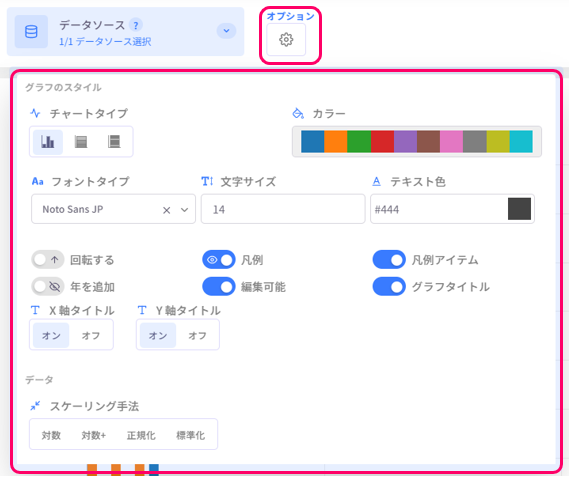
Task: Clear the Noto Sans JP font selection
Action: (x=166, y=210)
